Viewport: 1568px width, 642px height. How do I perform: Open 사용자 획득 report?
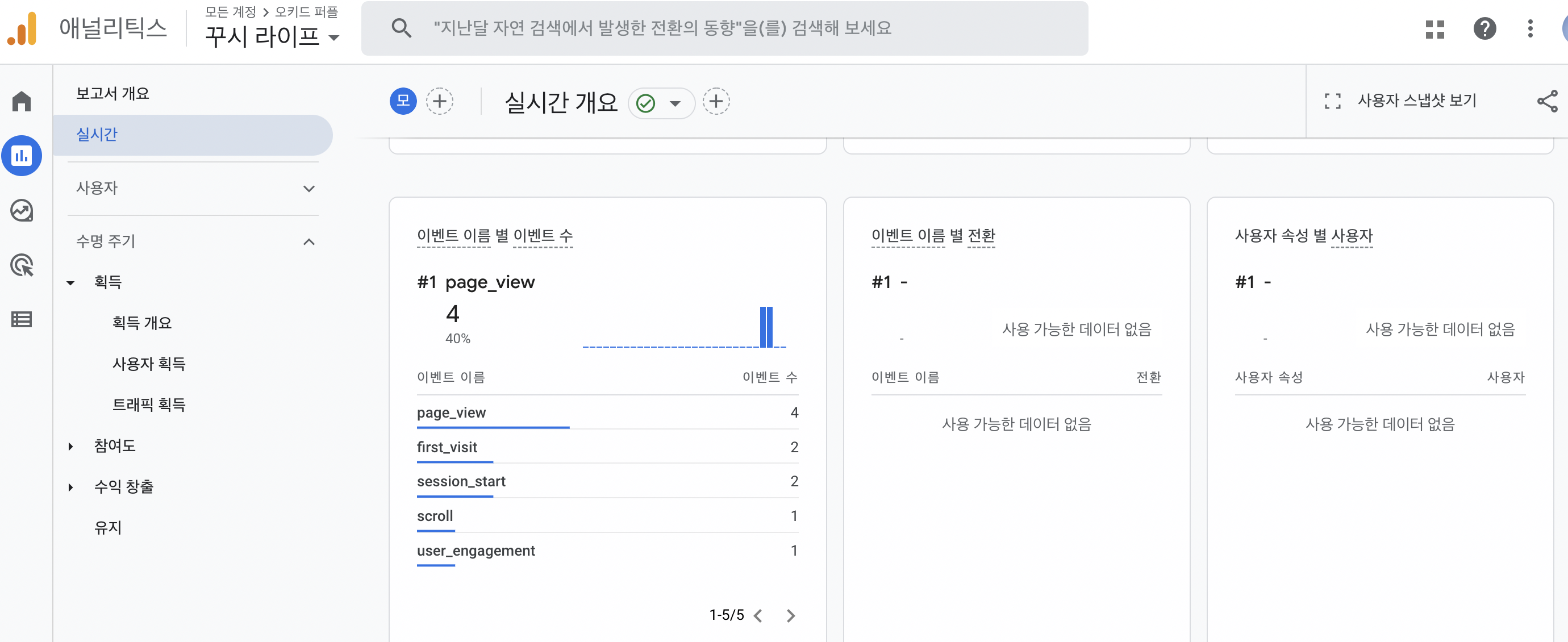click(x=149, y=363)
